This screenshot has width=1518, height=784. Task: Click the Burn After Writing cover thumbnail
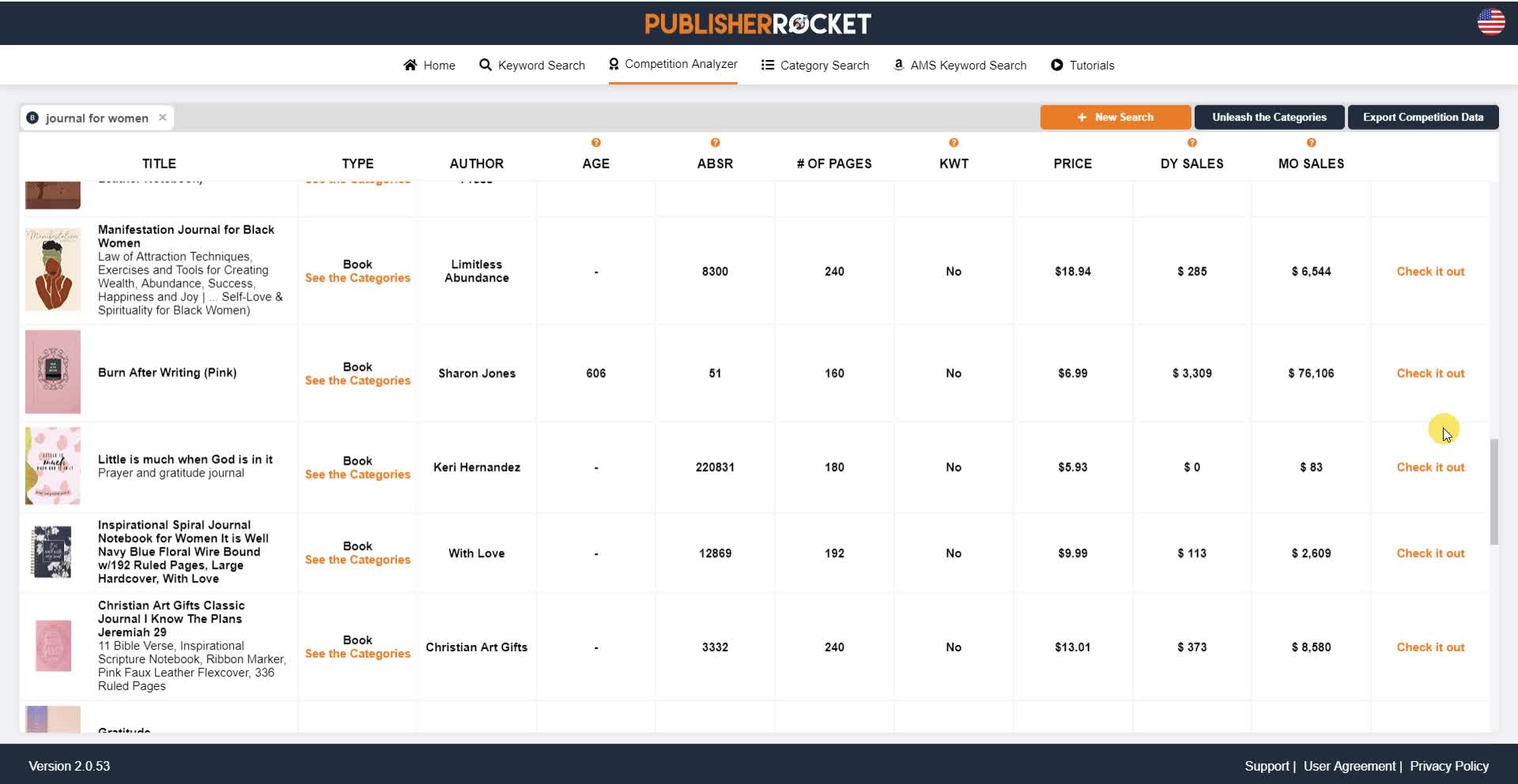(53, 372)
